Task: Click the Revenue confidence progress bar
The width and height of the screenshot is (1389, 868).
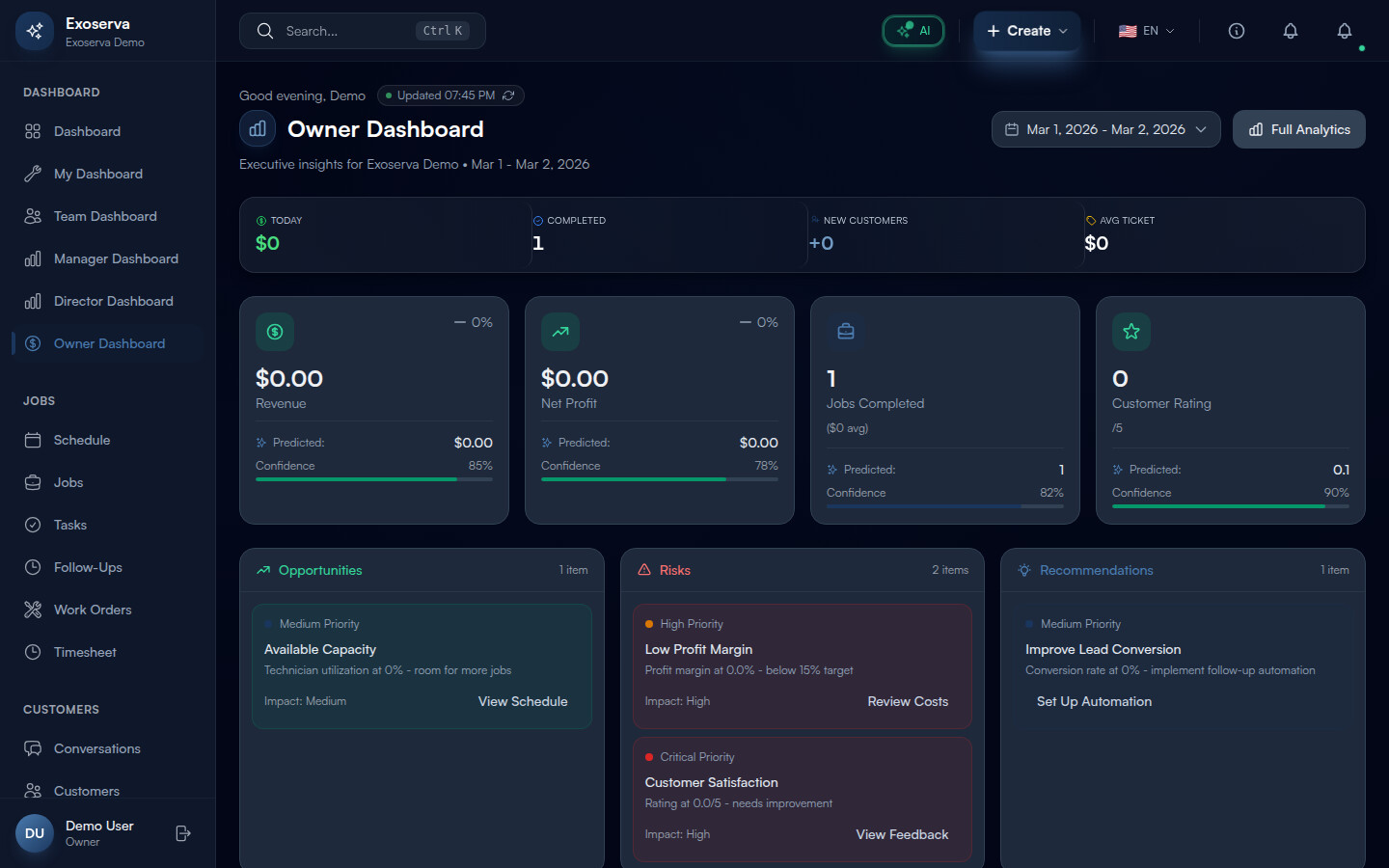Action: pyautogui.click(x=373, y=479)
